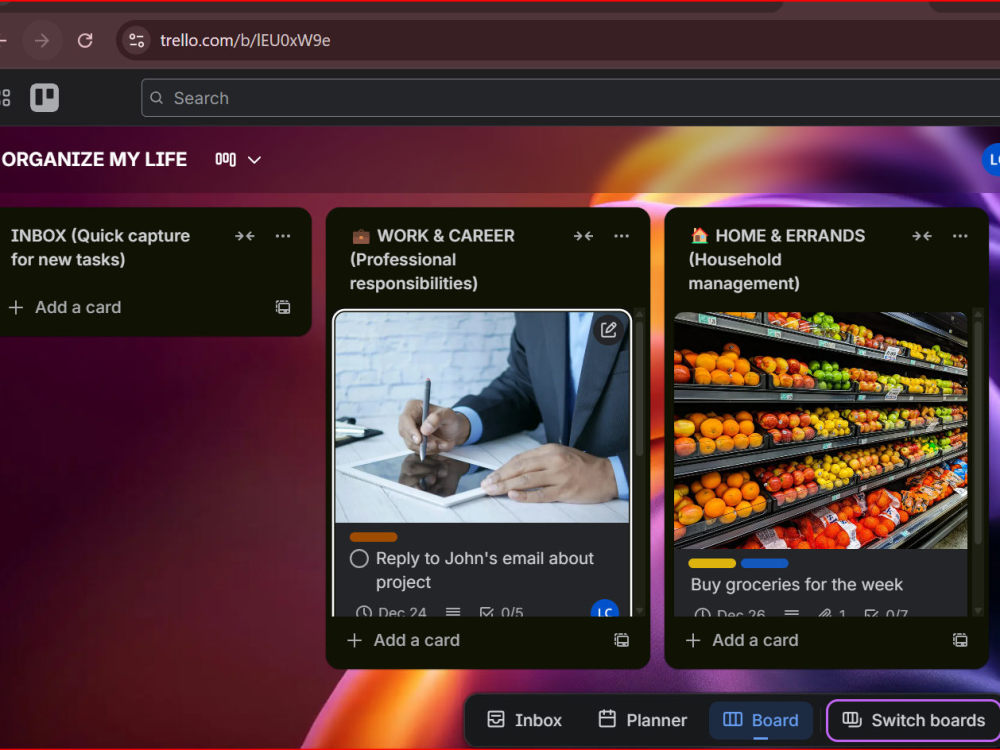This screenshot has height=750, width=1000.
Task: Click the yellow label on groceries card
Action: [712, 563]
